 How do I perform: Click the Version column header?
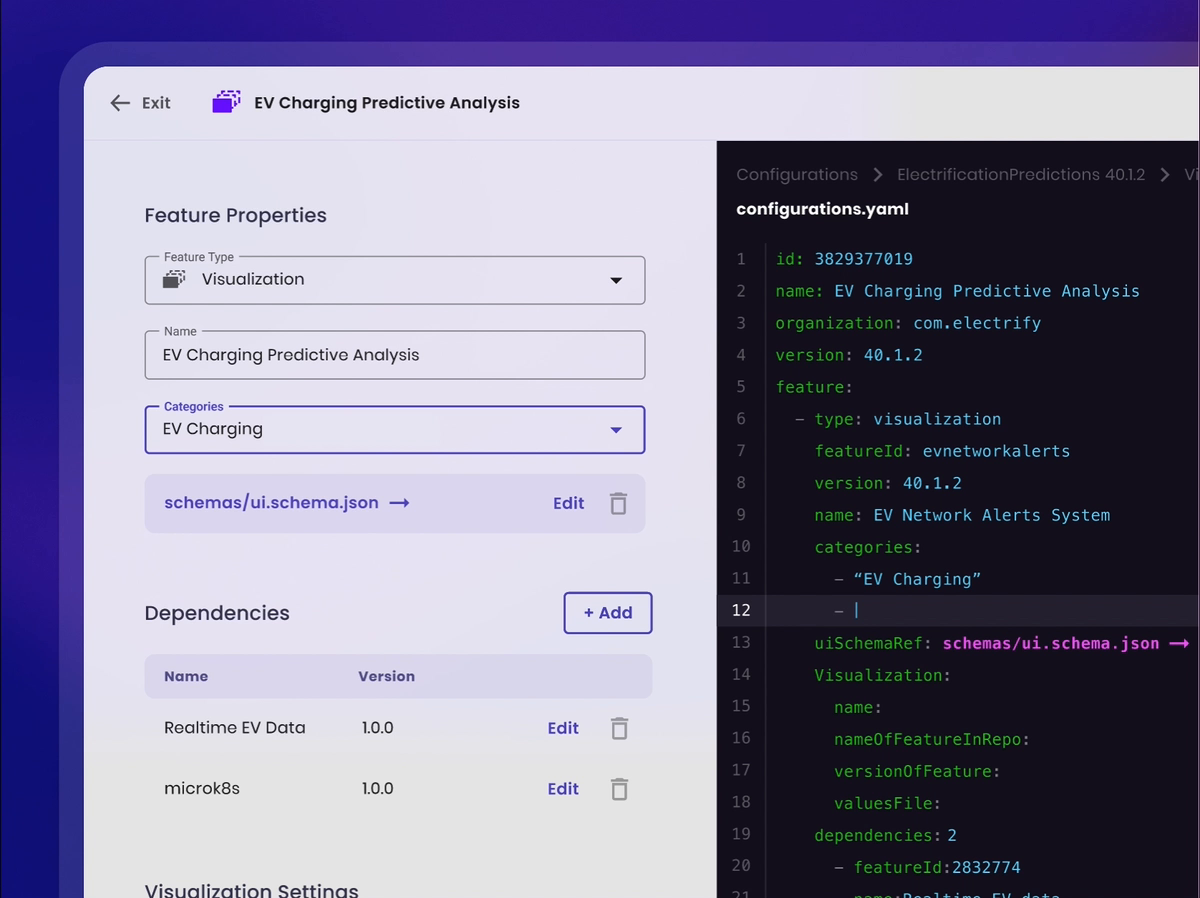[386, 676]
